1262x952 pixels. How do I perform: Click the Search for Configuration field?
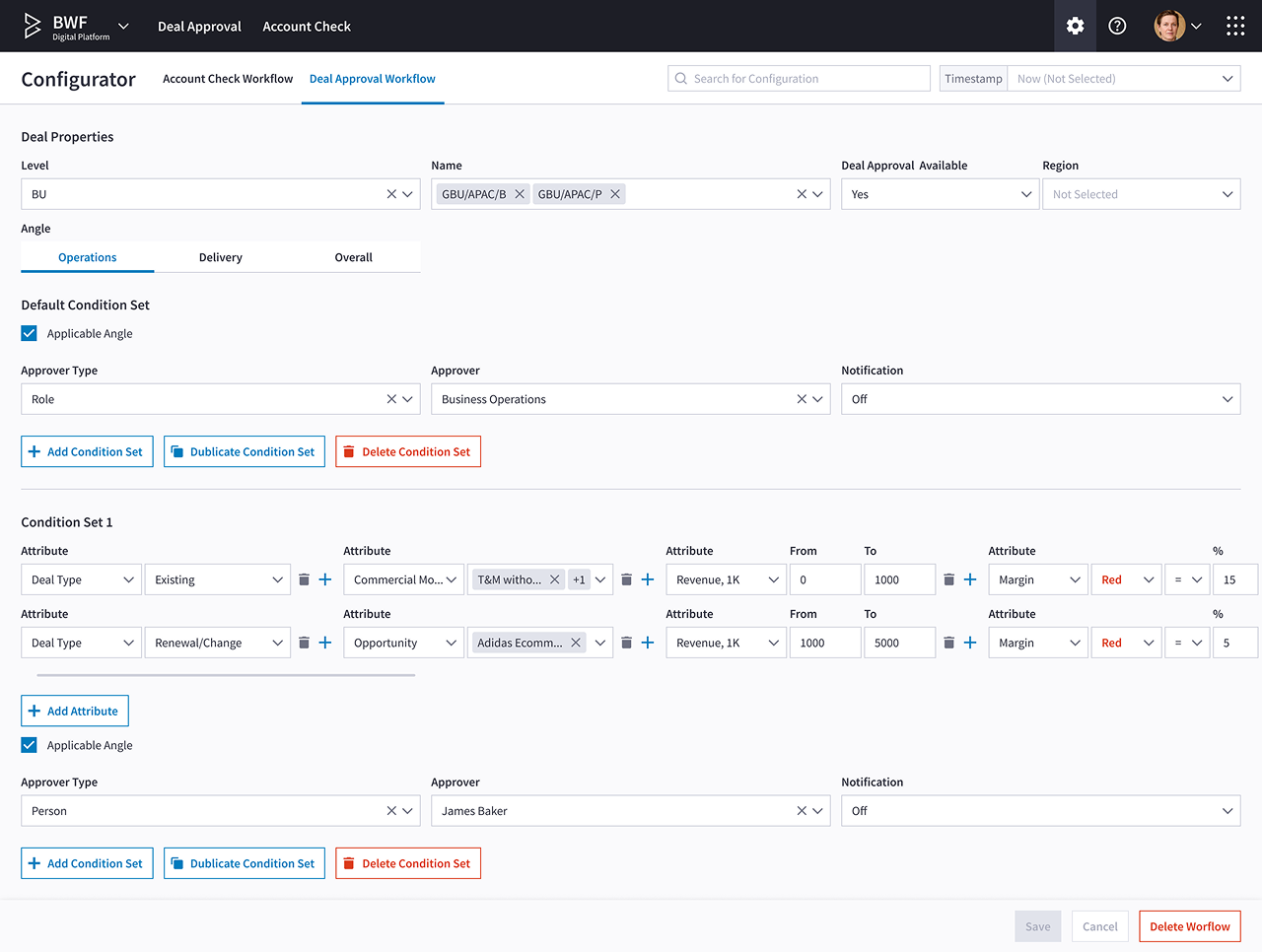tap(799, 79)
